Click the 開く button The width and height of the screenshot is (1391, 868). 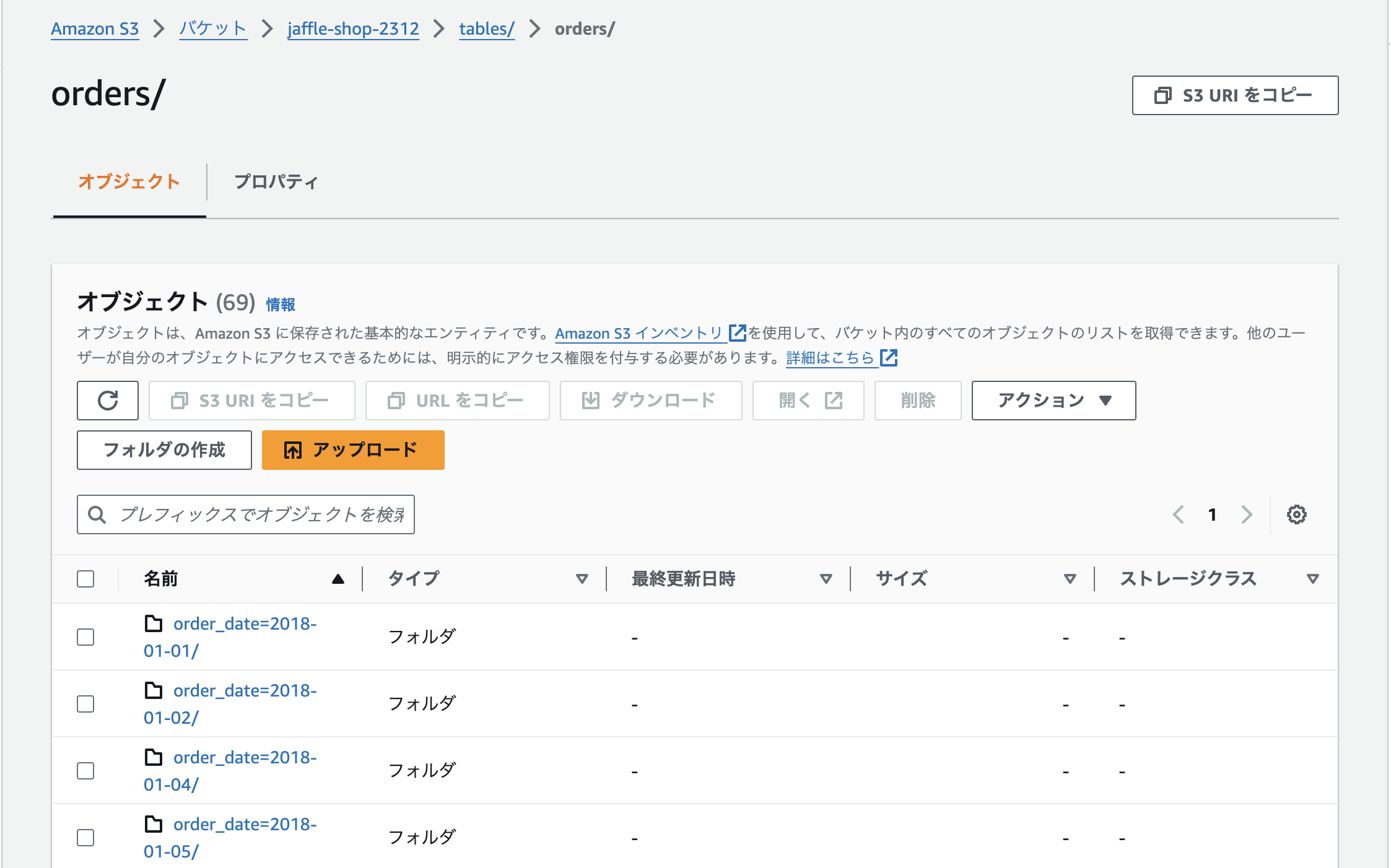[808, 401]
